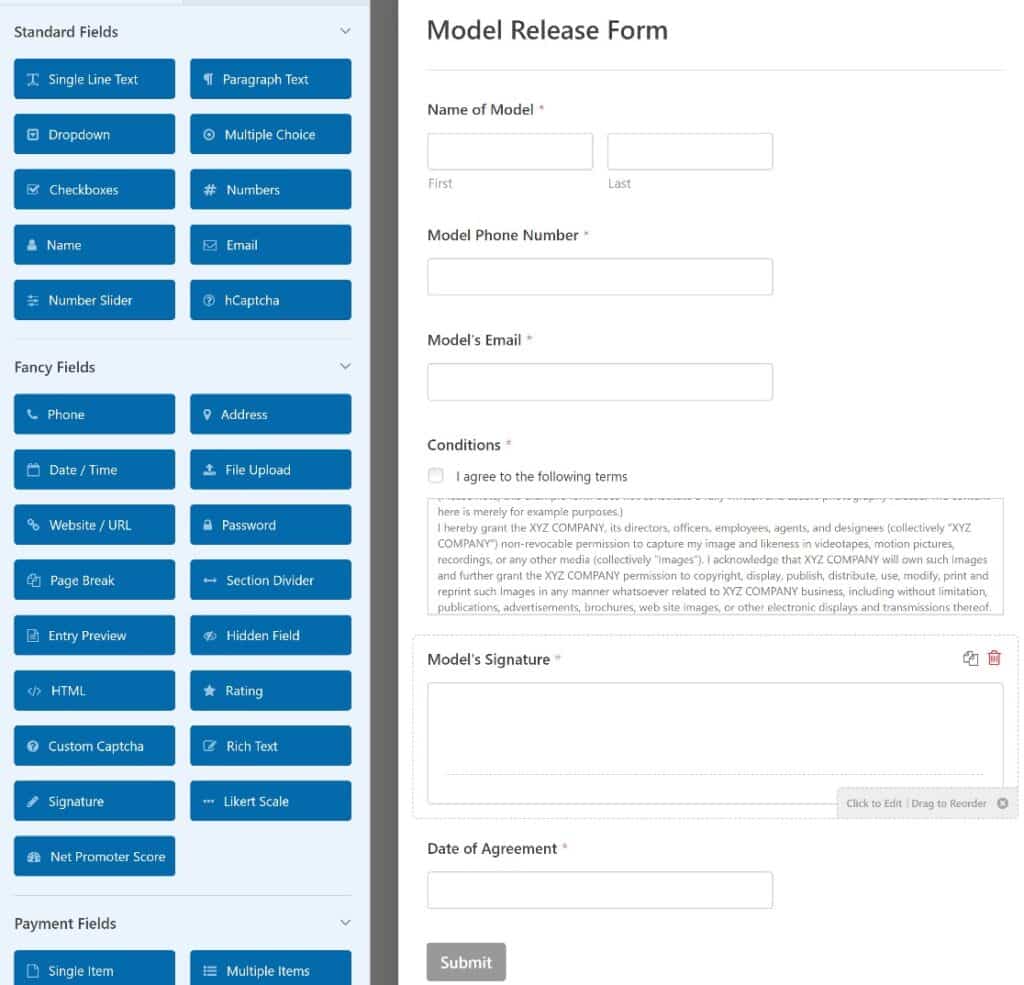Add a Paragraph Text field

(270, 79)
